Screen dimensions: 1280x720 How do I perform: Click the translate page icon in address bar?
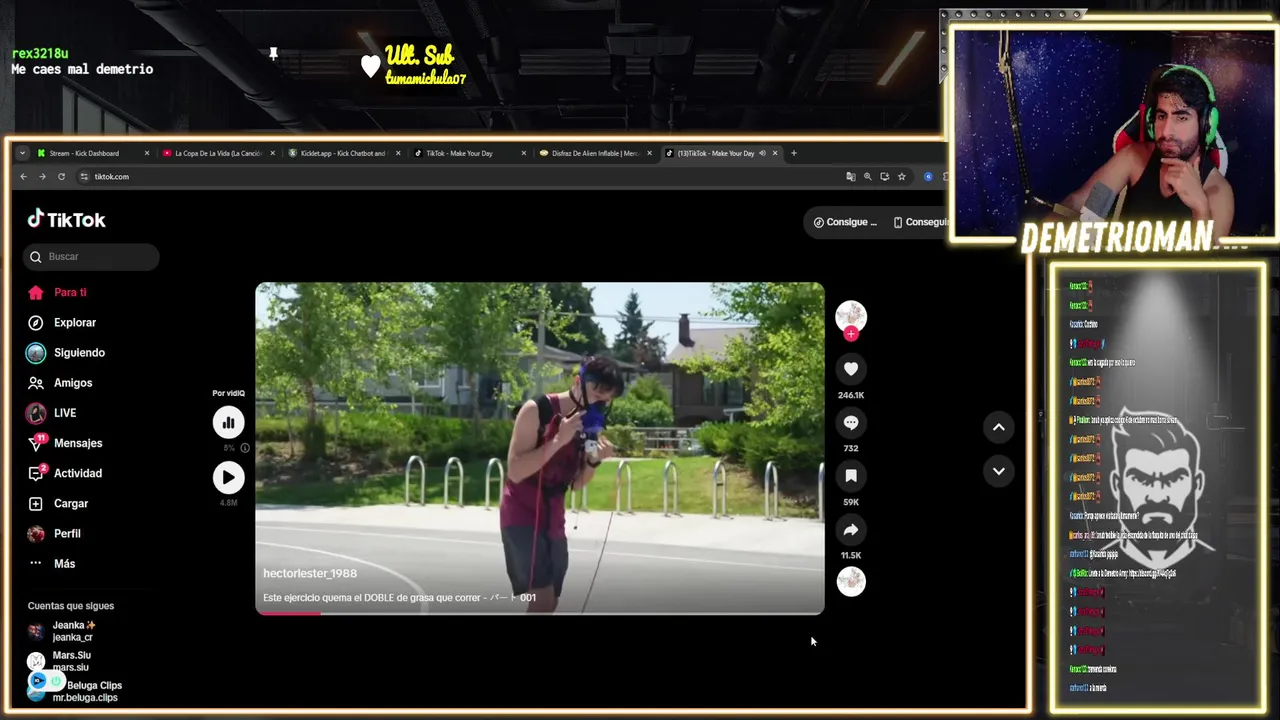(x=850, y=176)
